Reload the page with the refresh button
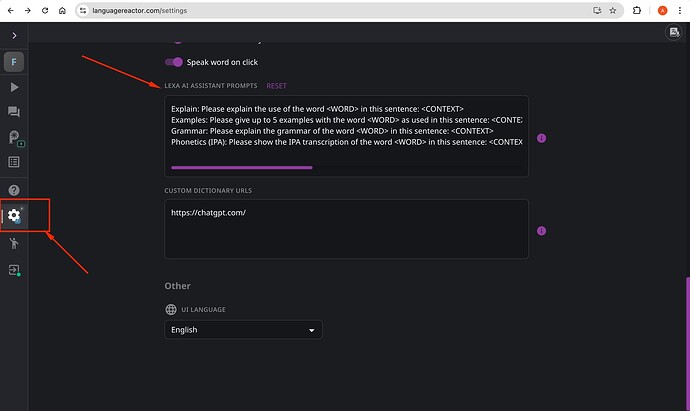The height and width of the screenshot is (411, 690). click(43, 10)
